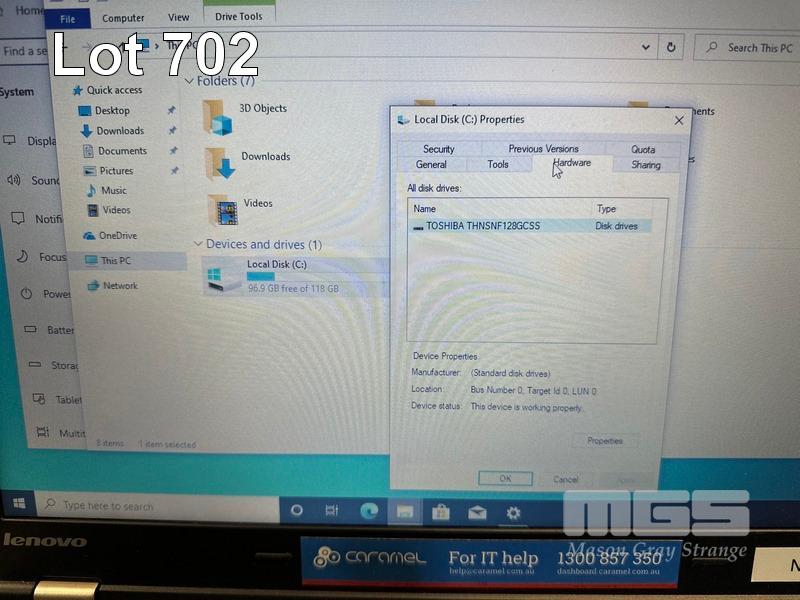Collapse the Devices and drives group
Screen dimensions: 800x600
pyautogui.click(x=197, y=245)
